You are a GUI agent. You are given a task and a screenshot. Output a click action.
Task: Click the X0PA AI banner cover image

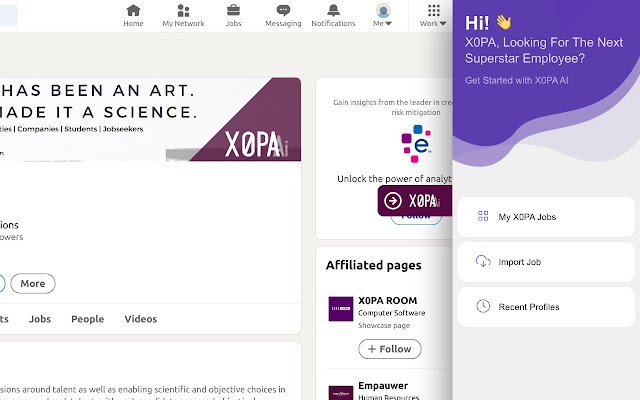click(x=150, y=119)
